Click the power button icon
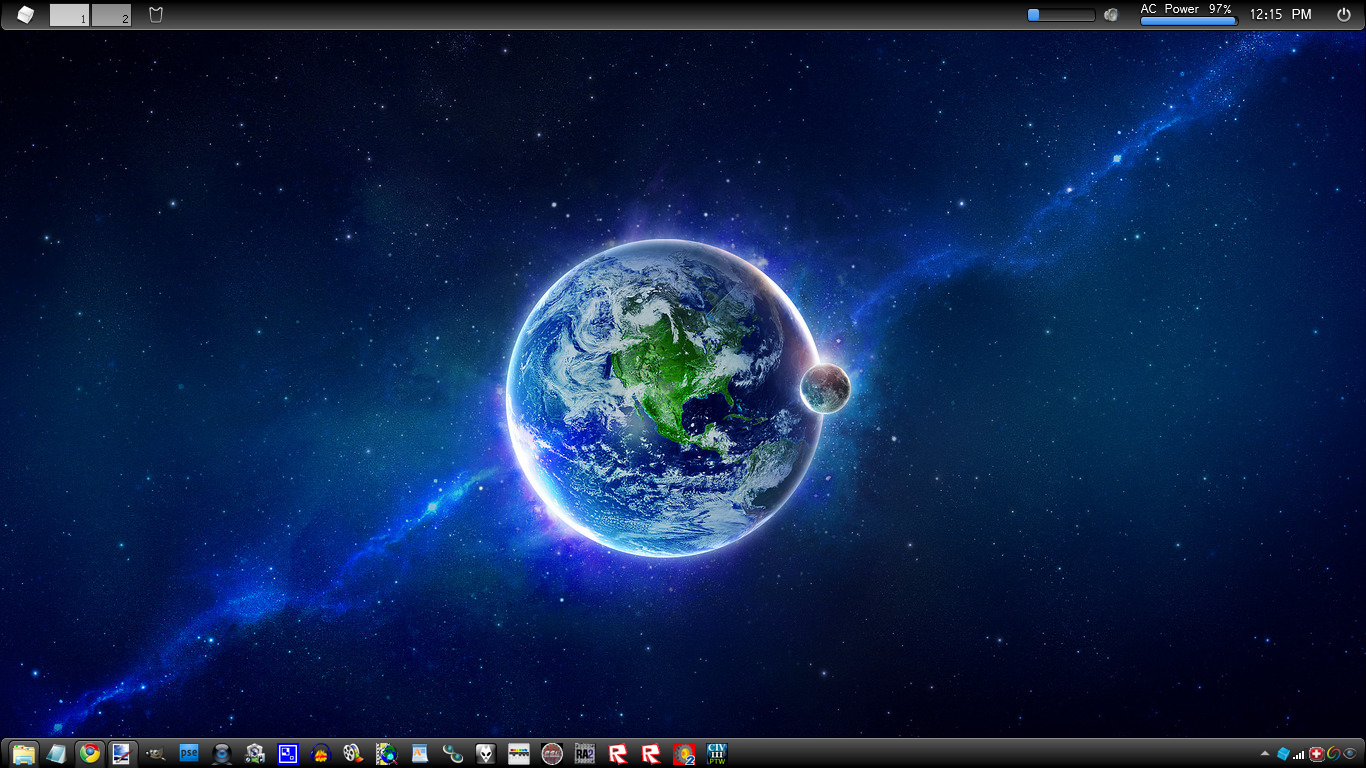The width and height of the screenshot is (1366, 768). tap(1344, 14)
